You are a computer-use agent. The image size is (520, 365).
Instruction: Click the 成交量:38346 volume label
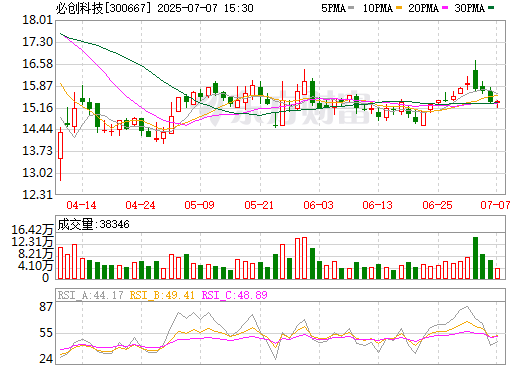pyautogui.click(x=93, y=224)
